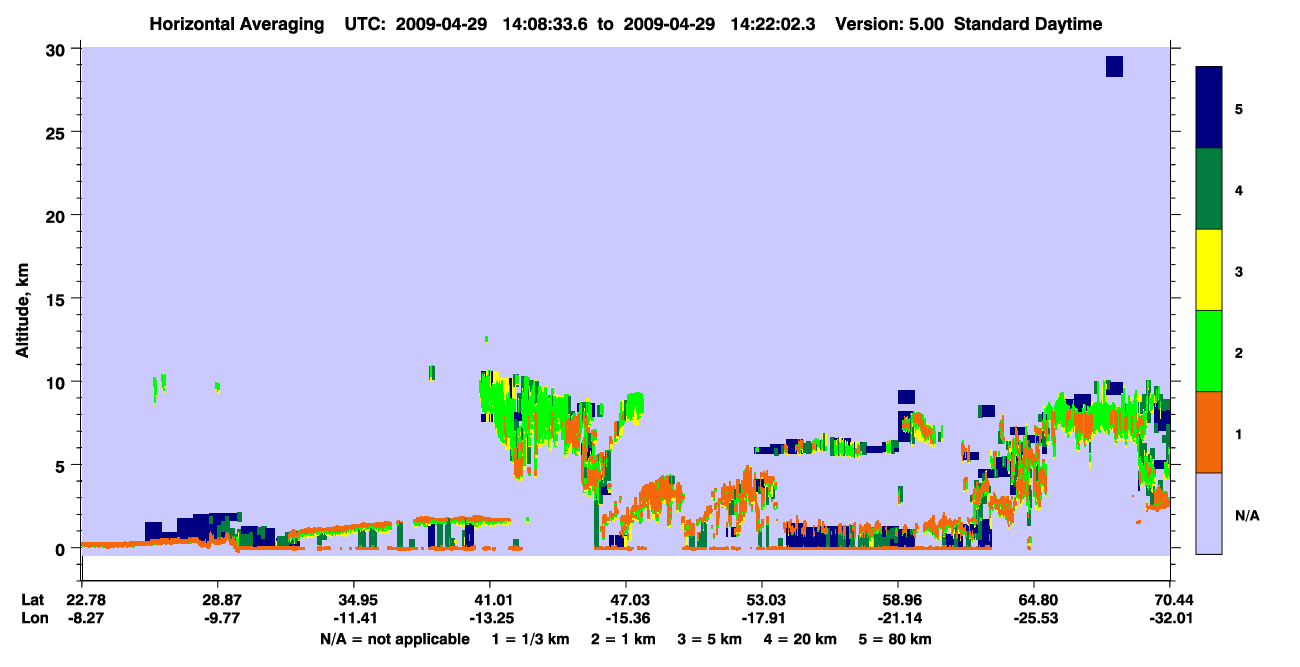Click the lavender N/A colorbar segment
The image size is (1300, 667).
pos(1209,513)
